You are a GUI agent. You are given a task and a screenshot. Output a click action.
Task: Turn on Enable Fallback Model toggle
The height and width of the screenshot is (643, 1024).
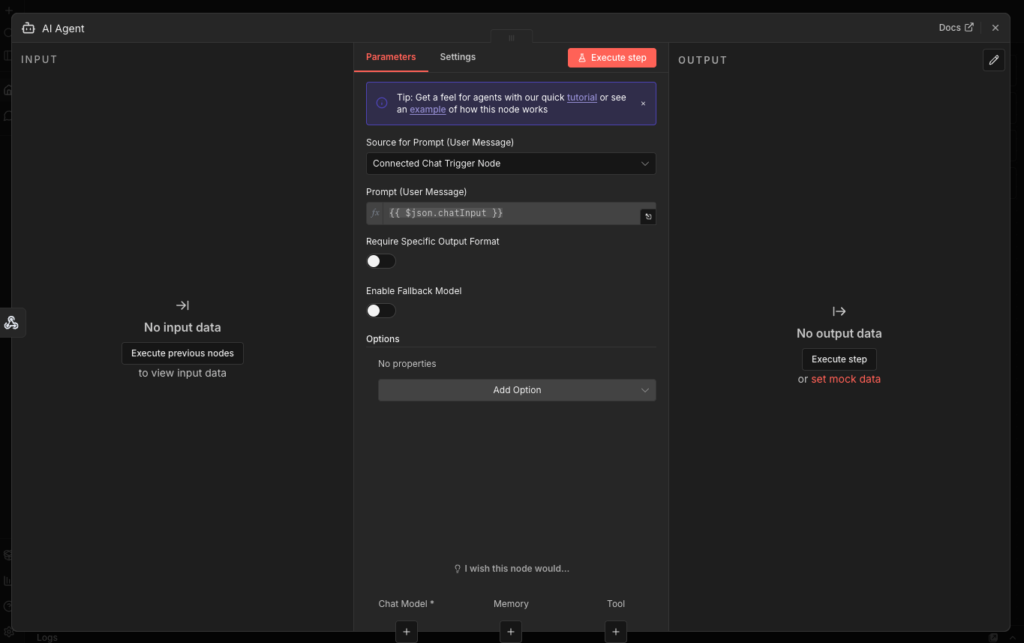[381, 310]
